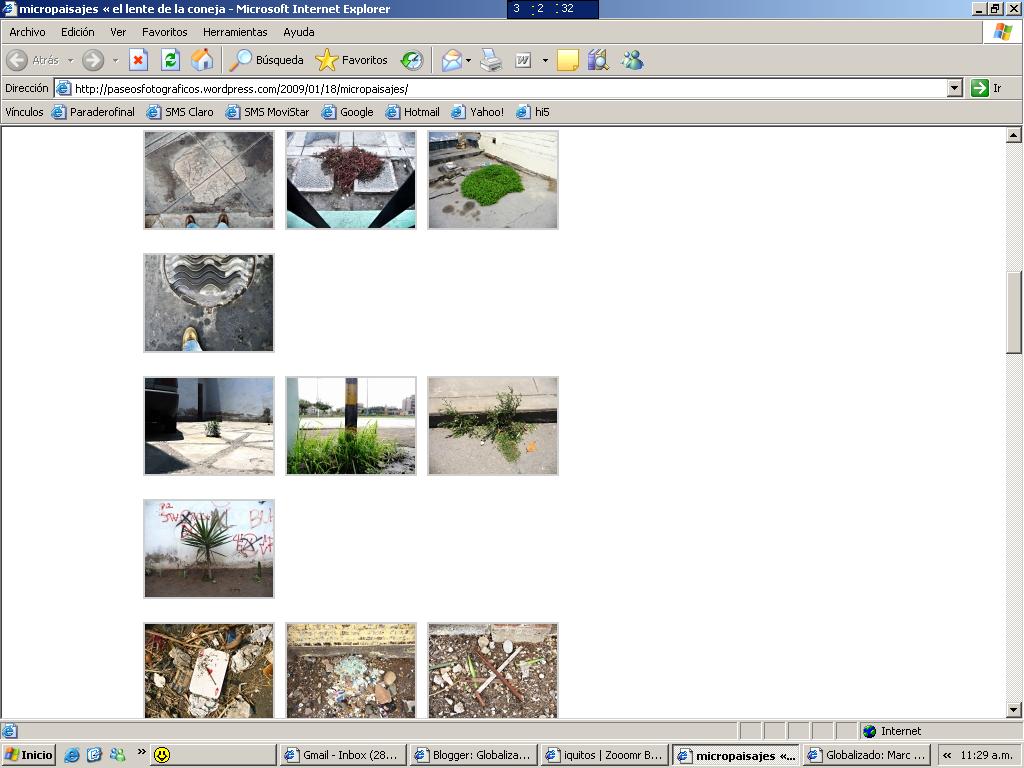Open the Favoritos menu
The width and height of the screenshot is (1024, 768).
tap(165, 32)
